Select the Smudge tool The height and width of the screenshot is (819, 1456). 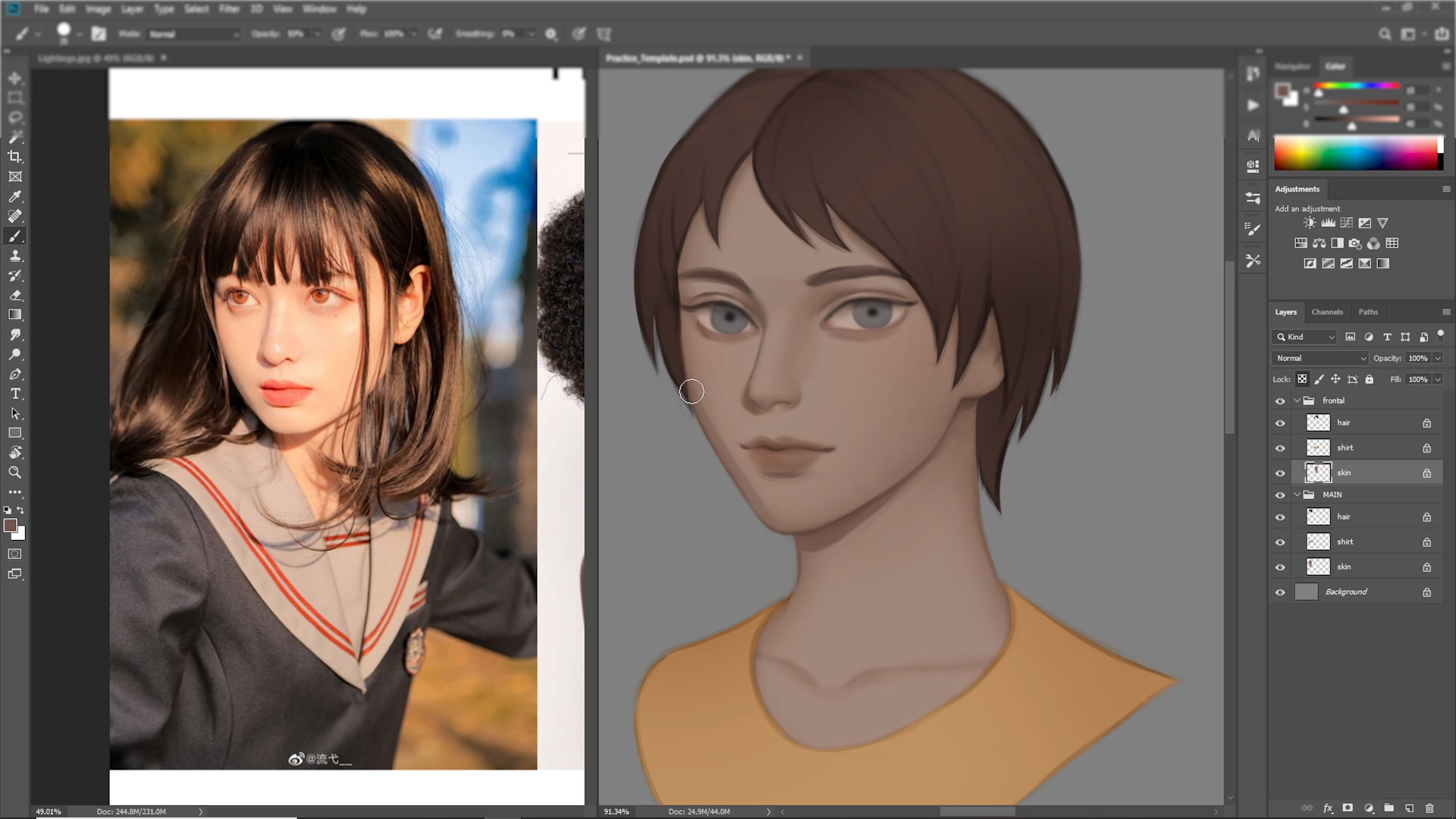pyautogui.click(x=14, y=334)
